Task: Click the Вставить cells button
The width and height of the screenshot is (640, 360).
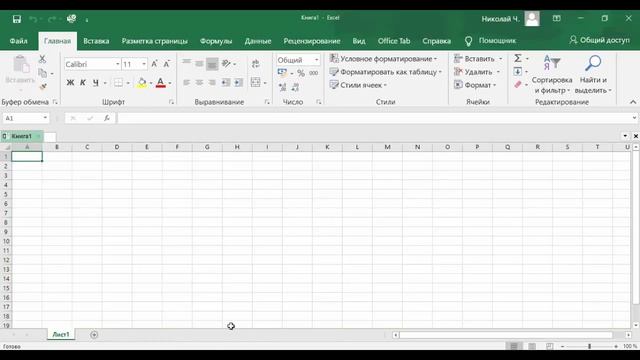Action: 474,59
